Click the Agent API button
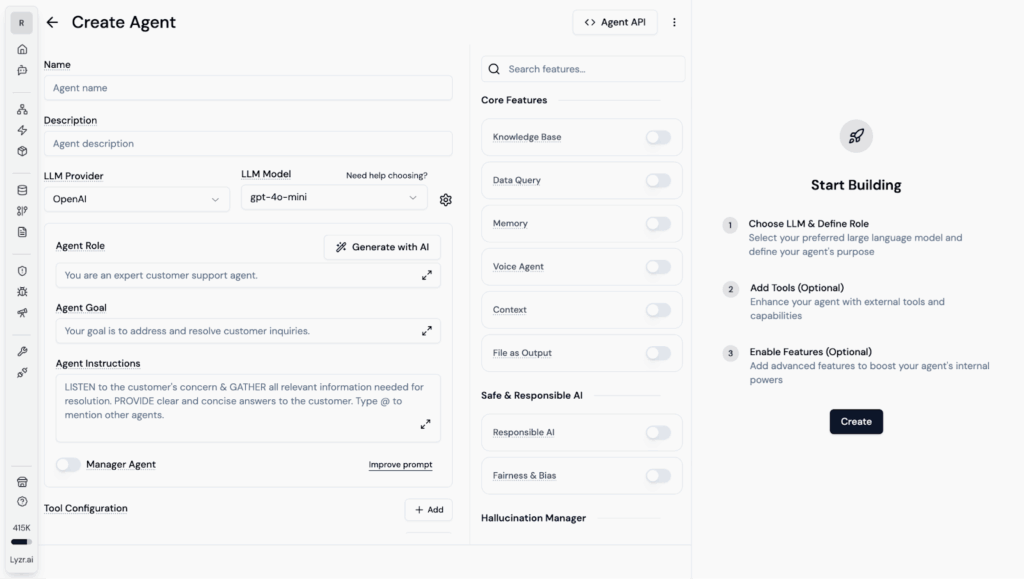1024x579 pixels. point(615,23)
